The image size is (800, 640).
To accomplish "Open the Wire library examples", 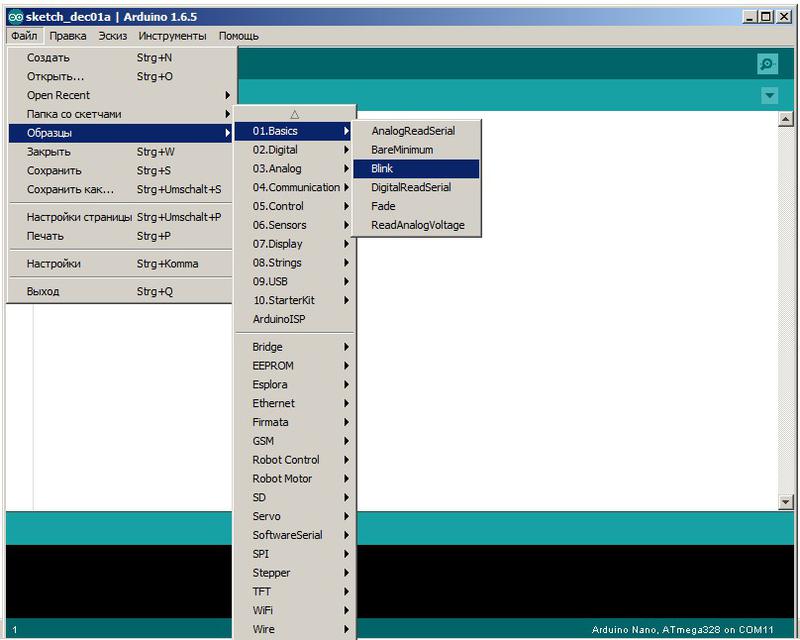I will pos(294,630).
